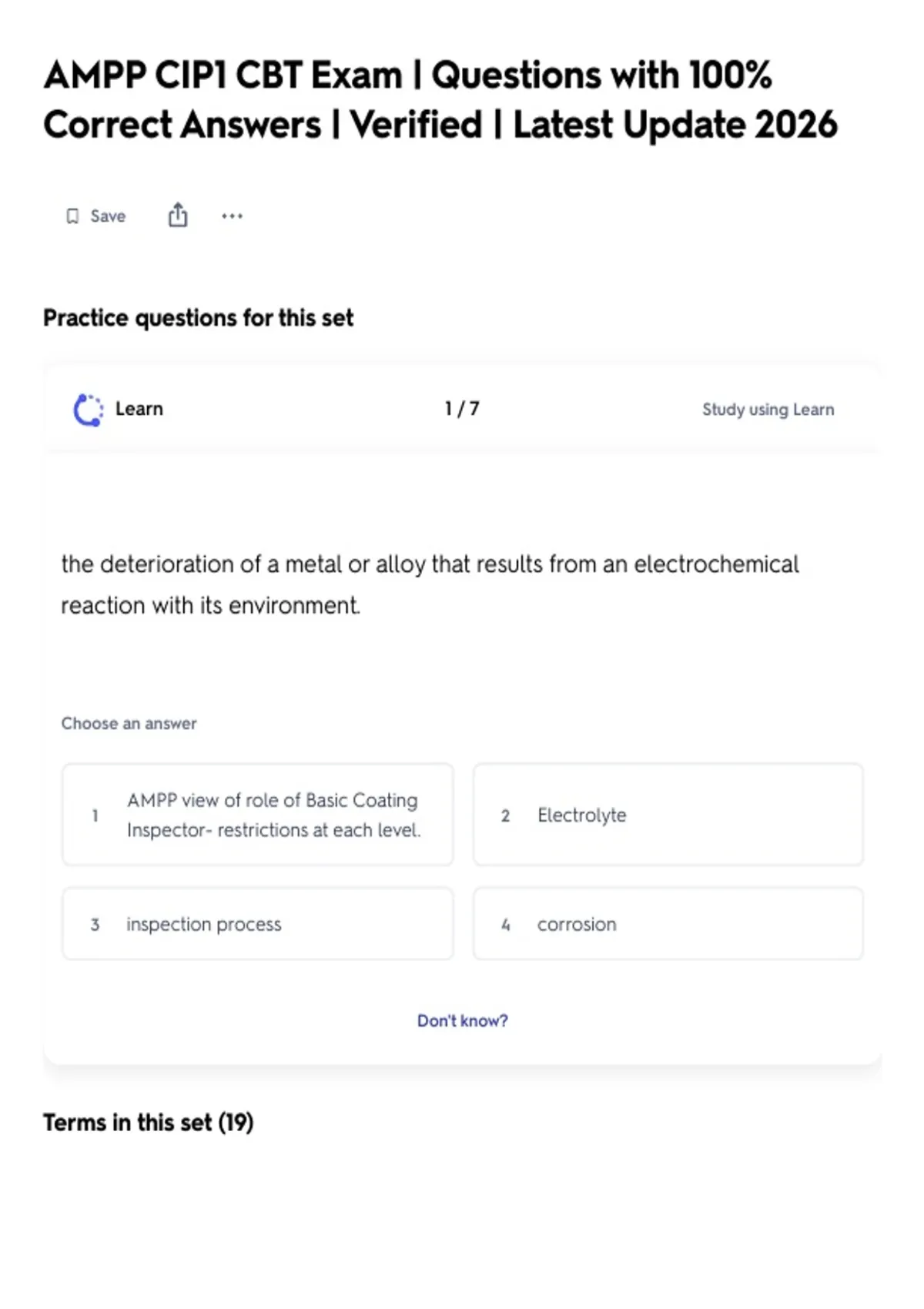Click the bookmark Save icon
The image size is (924, 1309).
click(72, 216)
